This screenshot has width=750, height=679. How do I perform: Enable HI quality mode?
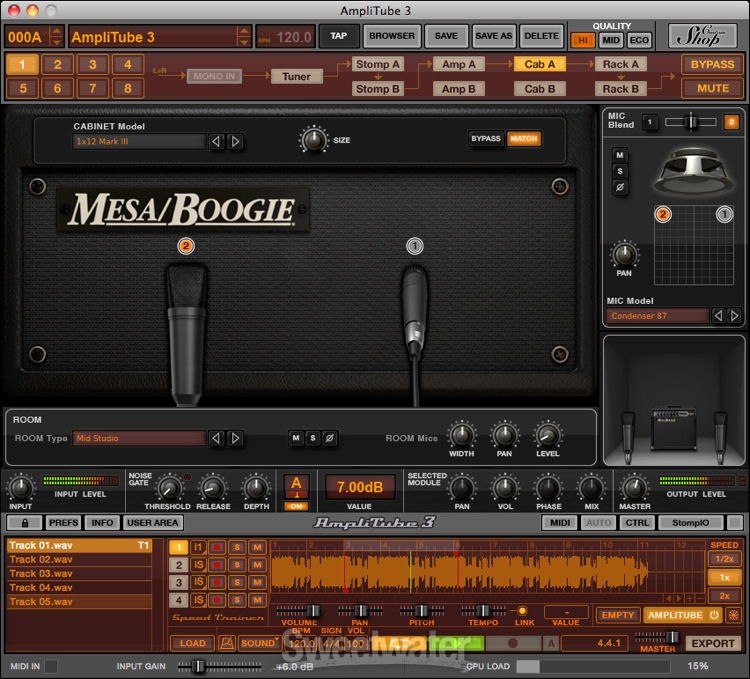(582, 40)
